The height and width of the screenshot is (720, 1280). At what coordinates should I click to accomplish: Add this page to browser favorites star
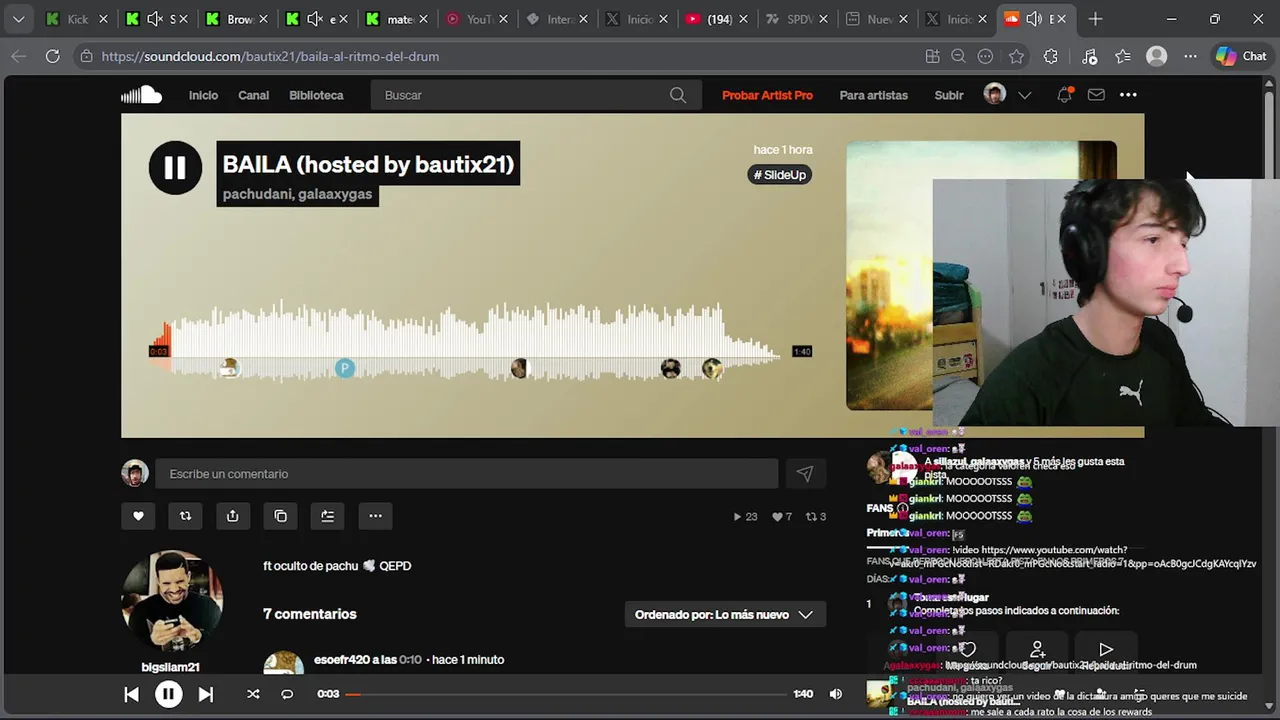pyautogui.click(x=1017, y=57)
